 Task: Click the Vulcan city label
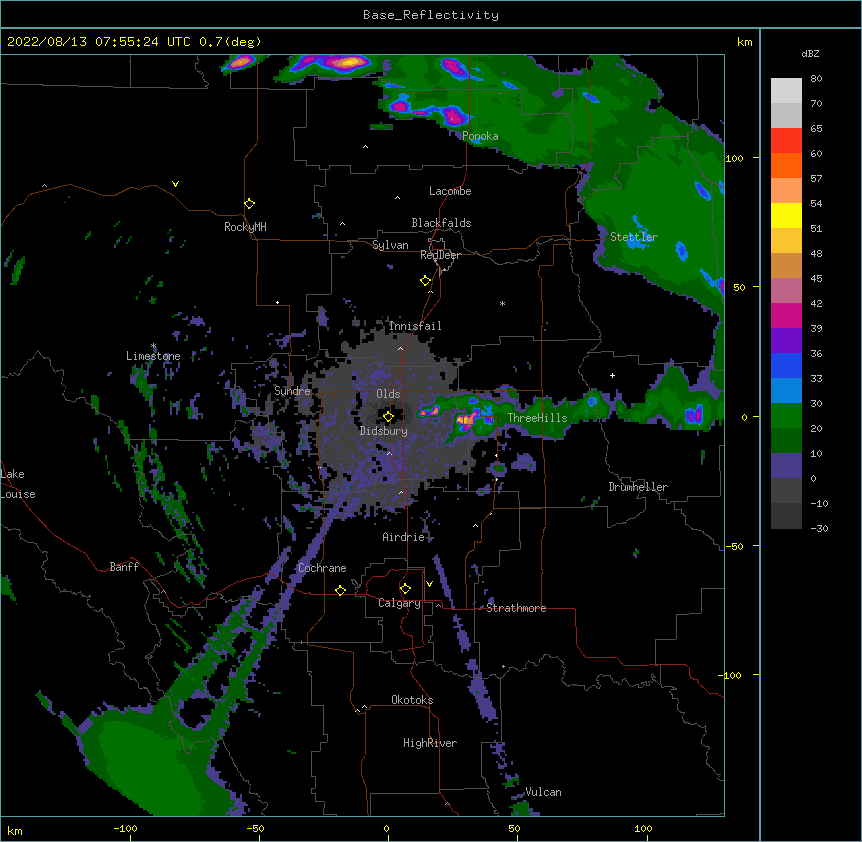(544, 792)
